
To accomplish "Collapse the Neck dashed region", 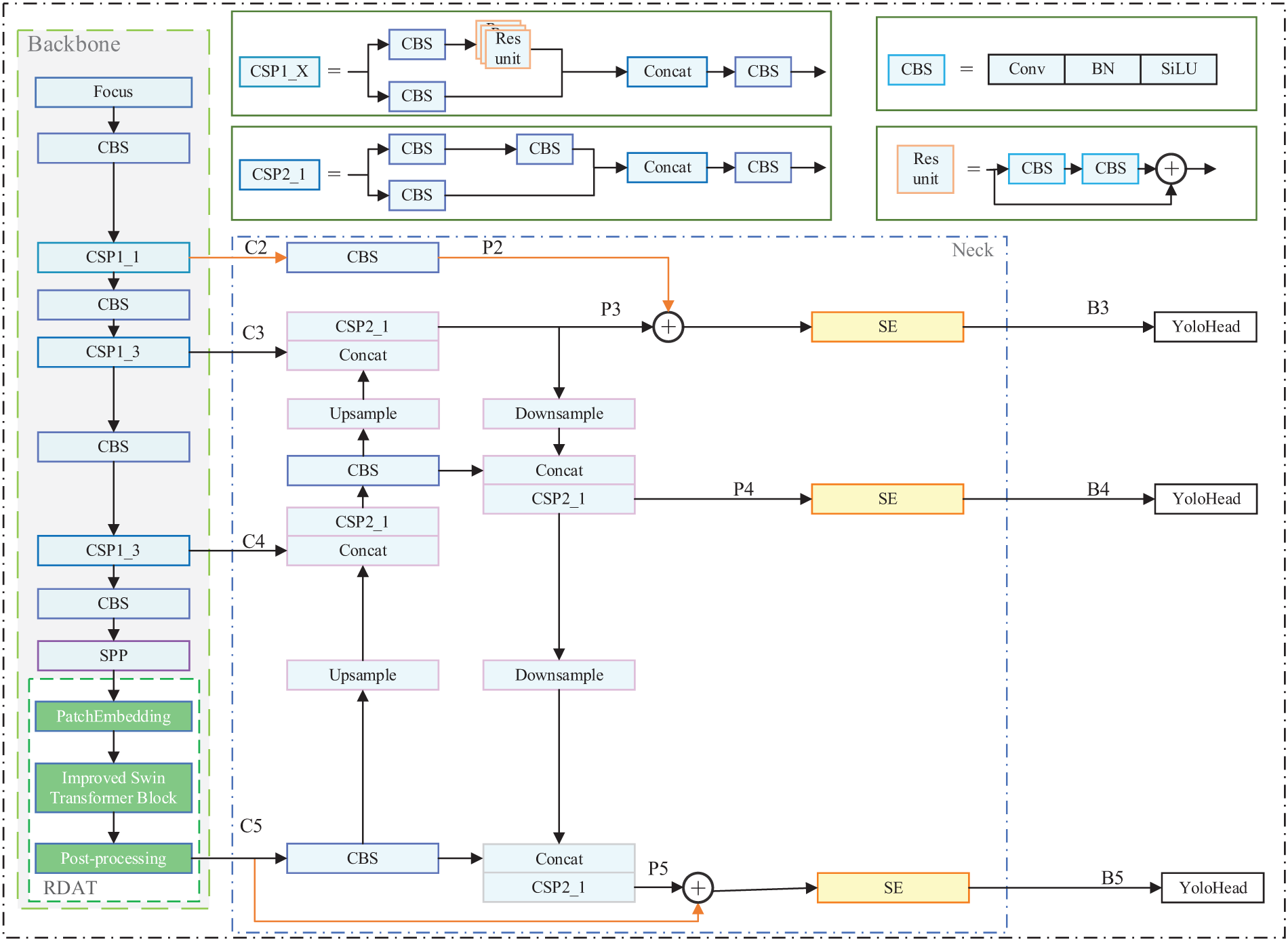I will (x=972, y=250).
